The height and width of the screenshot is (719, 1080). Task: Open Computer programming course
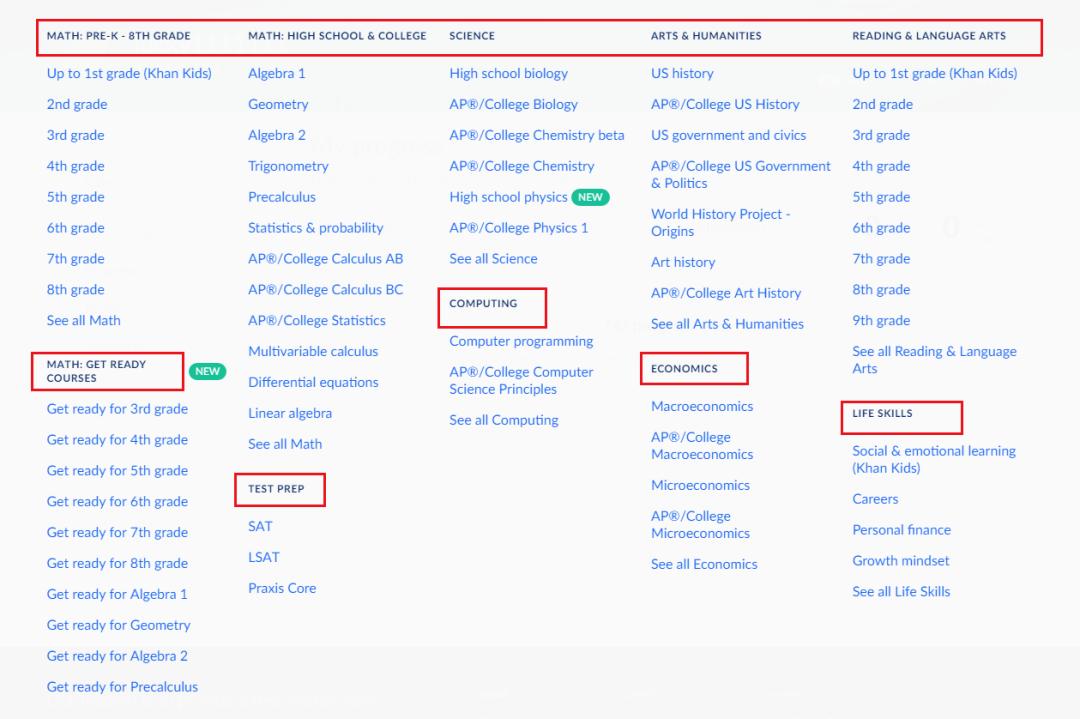pos(521,341)
